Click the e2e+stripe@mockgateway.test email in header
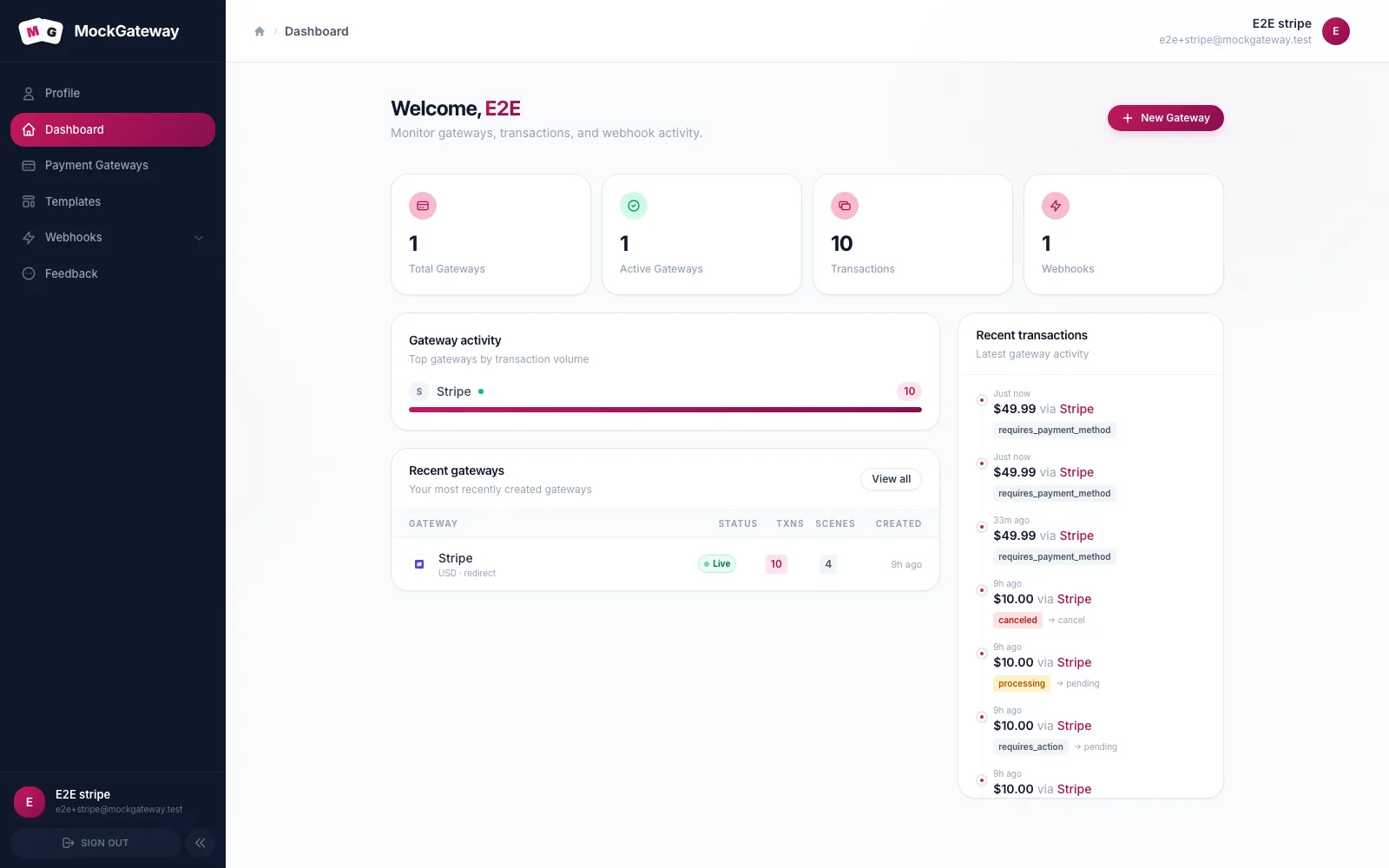This screenshot has width=1389, height=868. point(1235,40)
